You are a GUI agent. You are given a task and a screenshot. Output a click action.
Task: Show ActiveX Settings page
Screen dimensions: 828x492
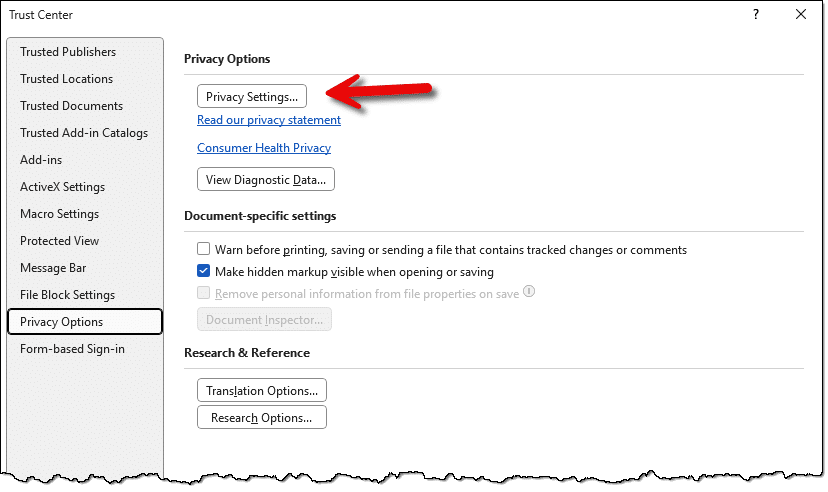(x=62, y=187)
